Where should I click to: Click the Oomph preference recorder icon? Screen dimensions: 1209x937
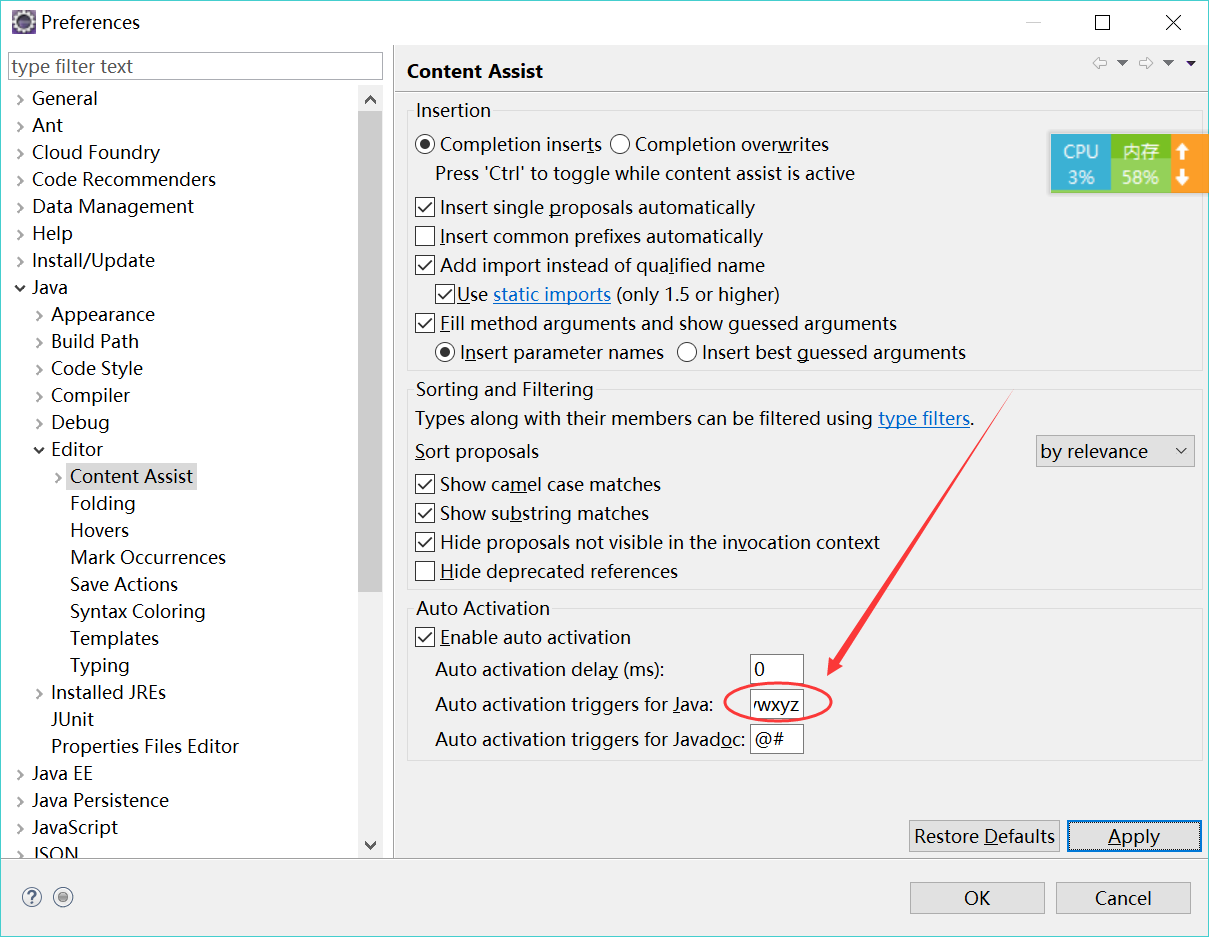tap(64, 897)
